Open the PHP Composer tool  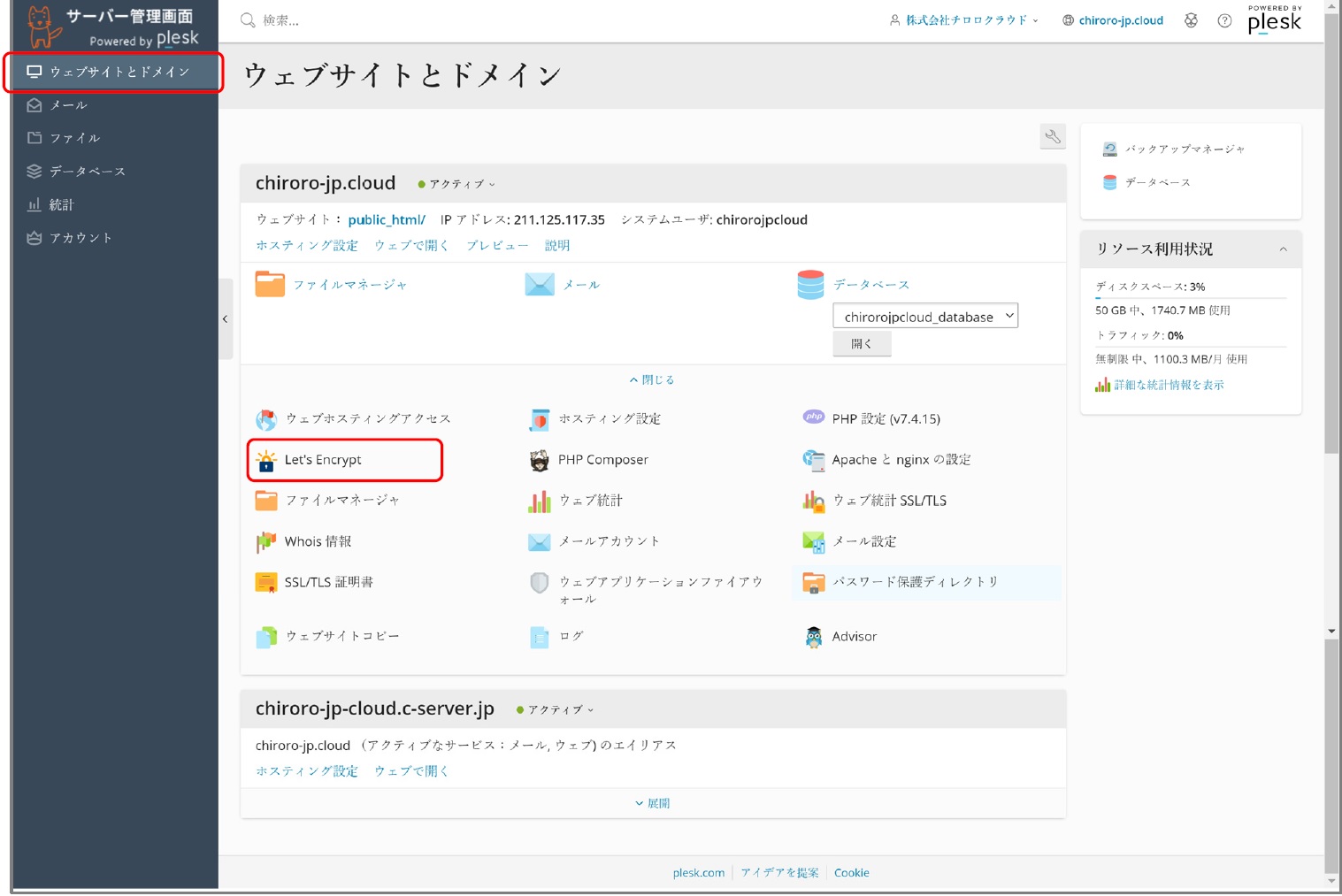(x=588, y=460)
